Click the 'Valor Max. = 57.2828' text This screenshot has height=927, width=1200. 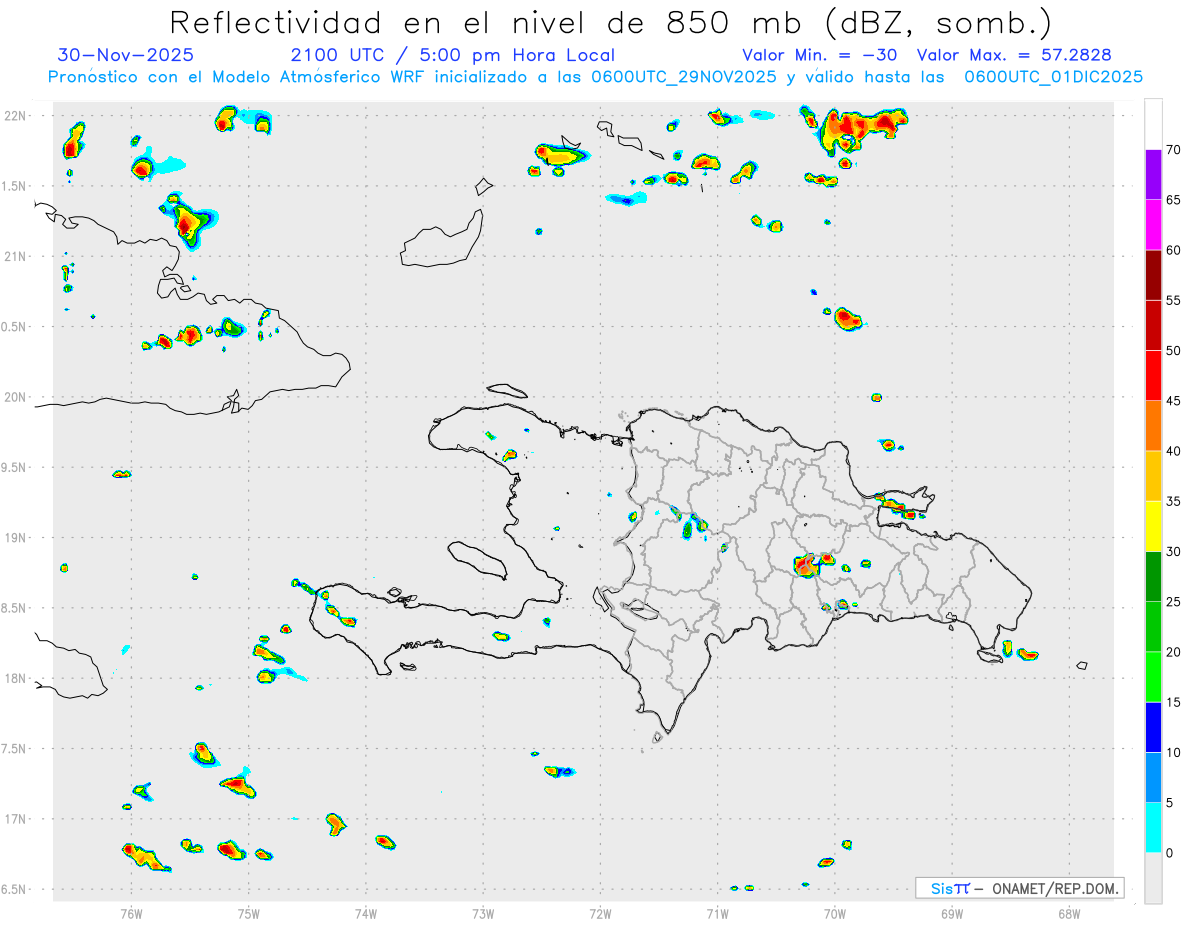click(1014, 55)
